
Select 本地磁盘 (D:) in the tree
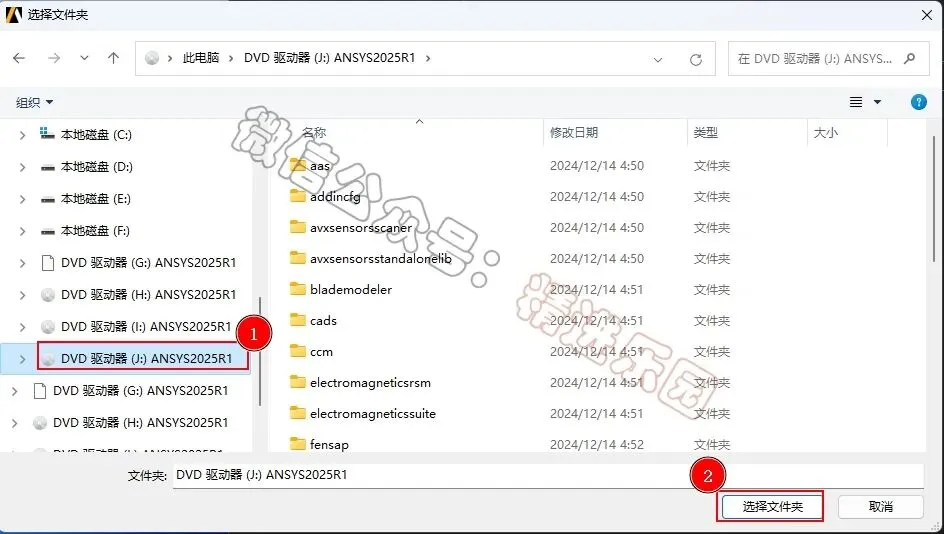[97, 167]
